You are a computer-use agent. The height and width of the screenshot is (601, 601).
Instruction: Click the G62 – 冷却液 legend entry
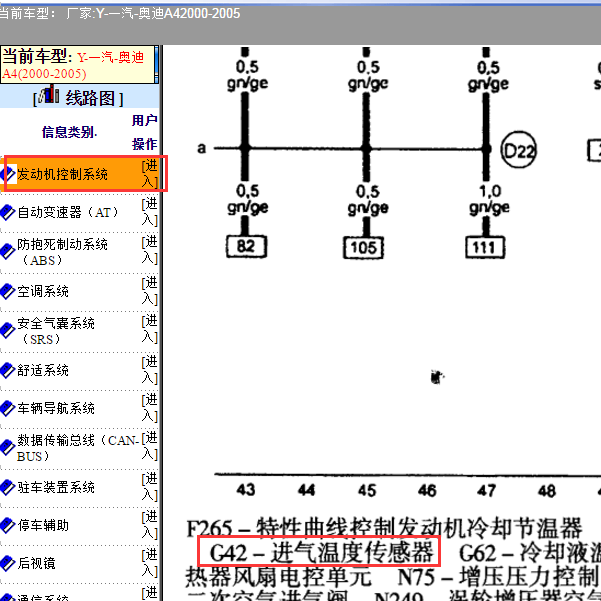[530, 553]
